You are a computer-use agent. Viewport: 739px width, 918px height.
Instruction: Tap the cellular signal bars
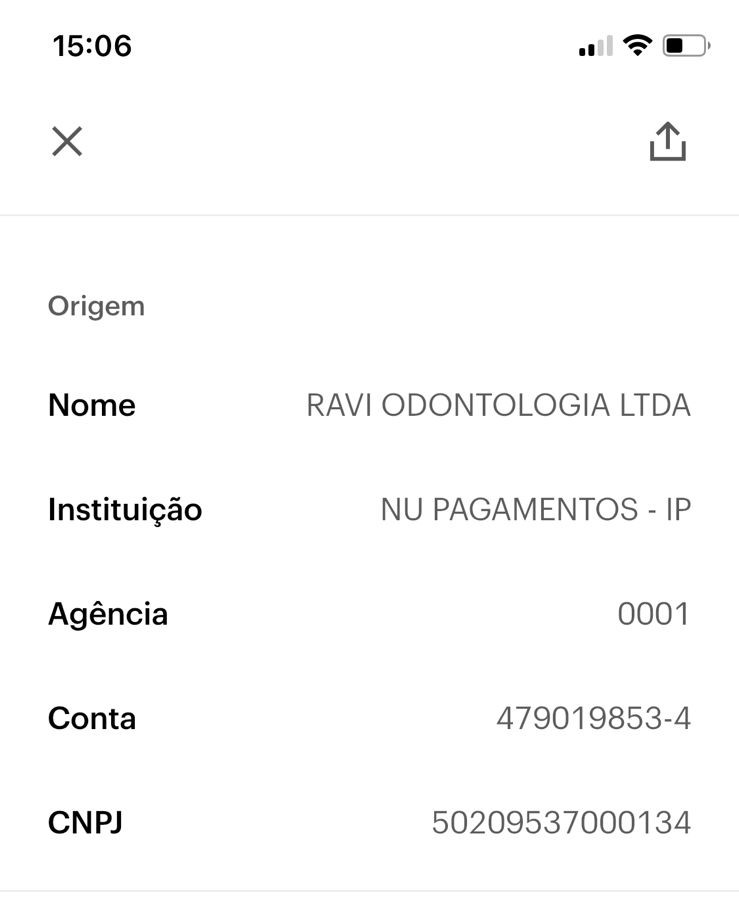(x=595, y=47)
